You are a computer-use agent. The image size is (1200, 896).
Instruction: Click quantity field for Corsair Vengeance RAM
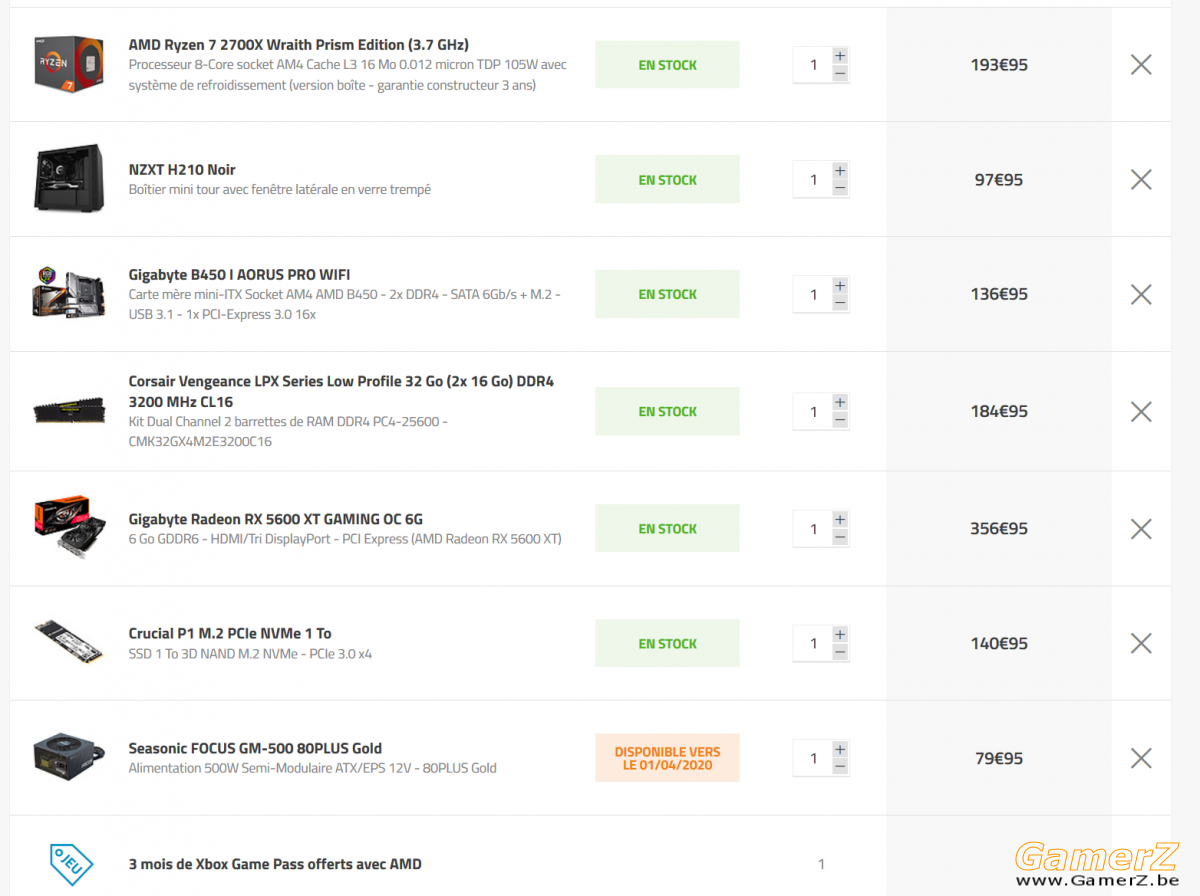(x=813, y=411)
